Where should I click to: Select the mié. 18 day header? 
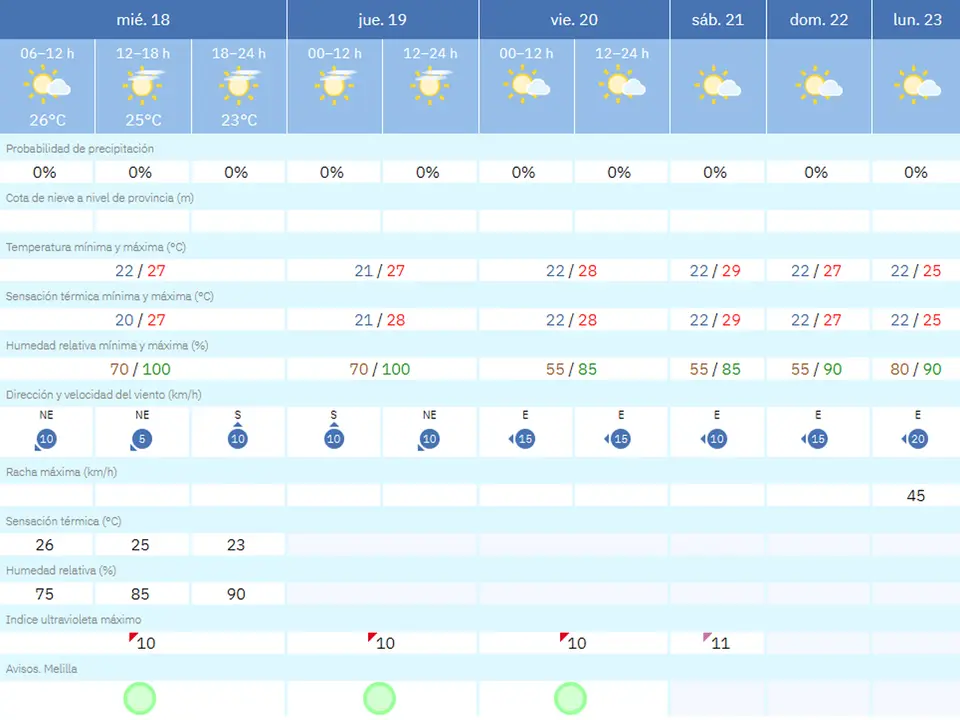[143, 20]
